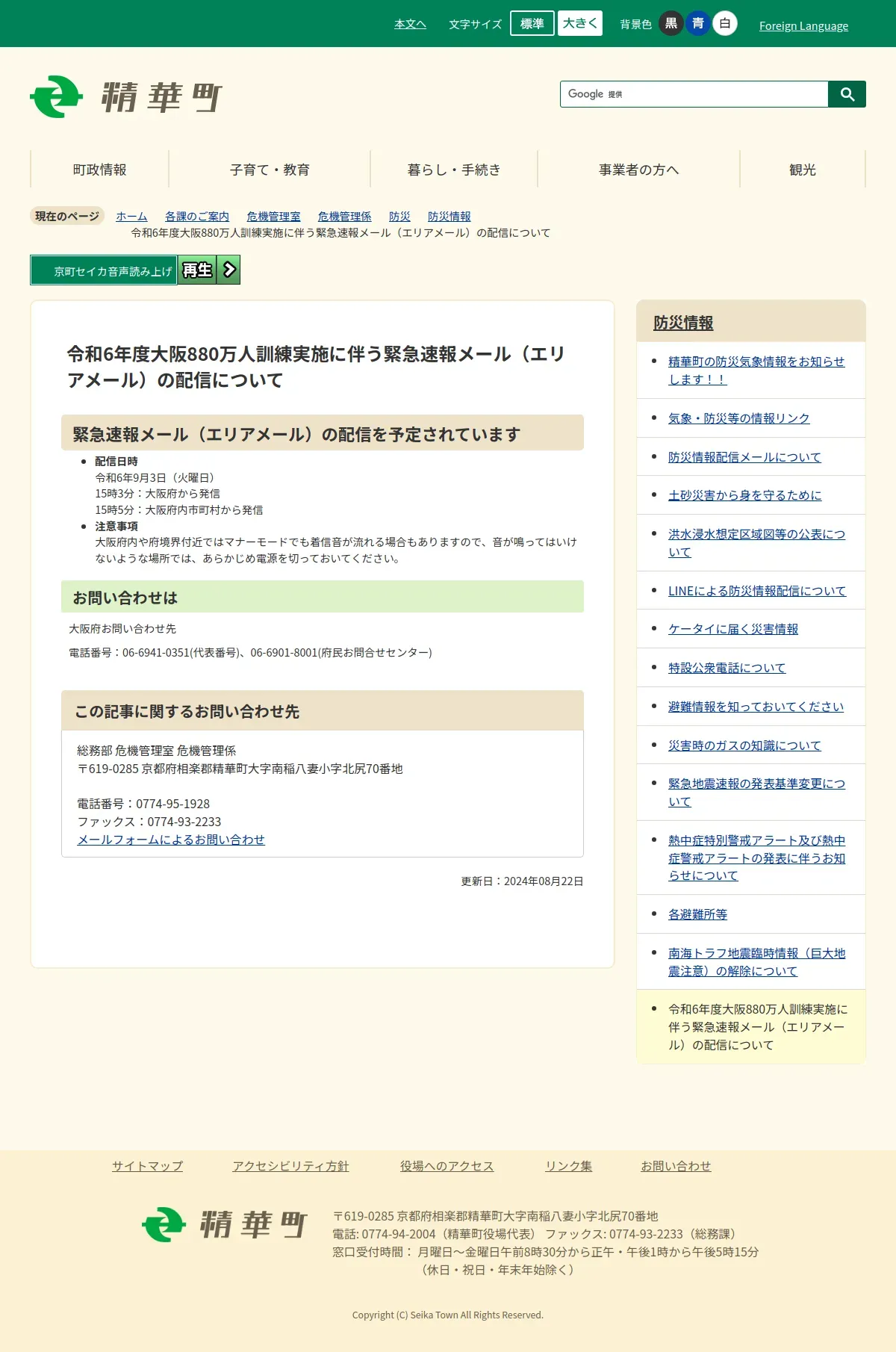The width and height of the screenshot is (896, 1352).
Task: Click the 更新日：2024年08月22日 text
Action: point(522,881)
